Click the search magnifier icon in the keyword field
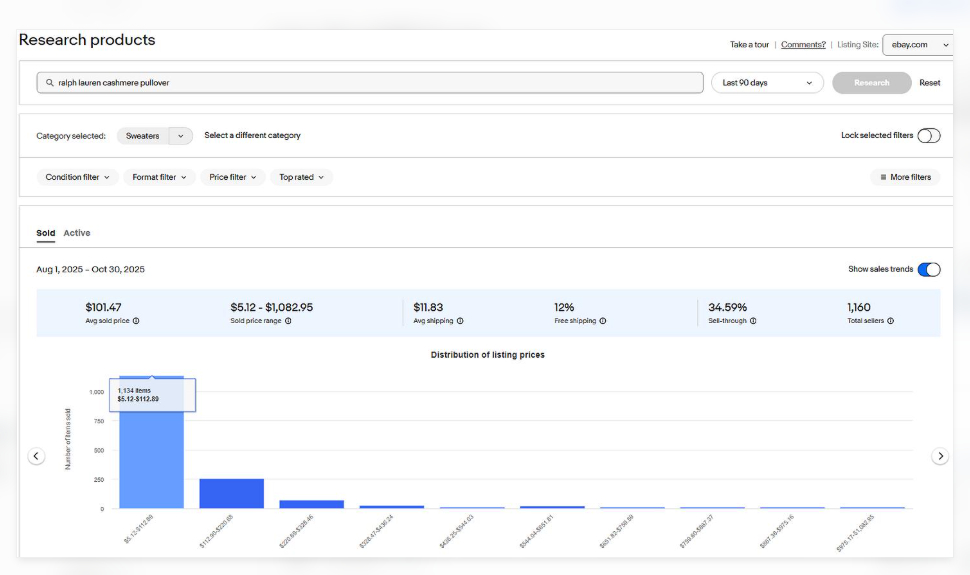Image resolution: width=970 pixels, height=575 pixels. tap(49, 82)
